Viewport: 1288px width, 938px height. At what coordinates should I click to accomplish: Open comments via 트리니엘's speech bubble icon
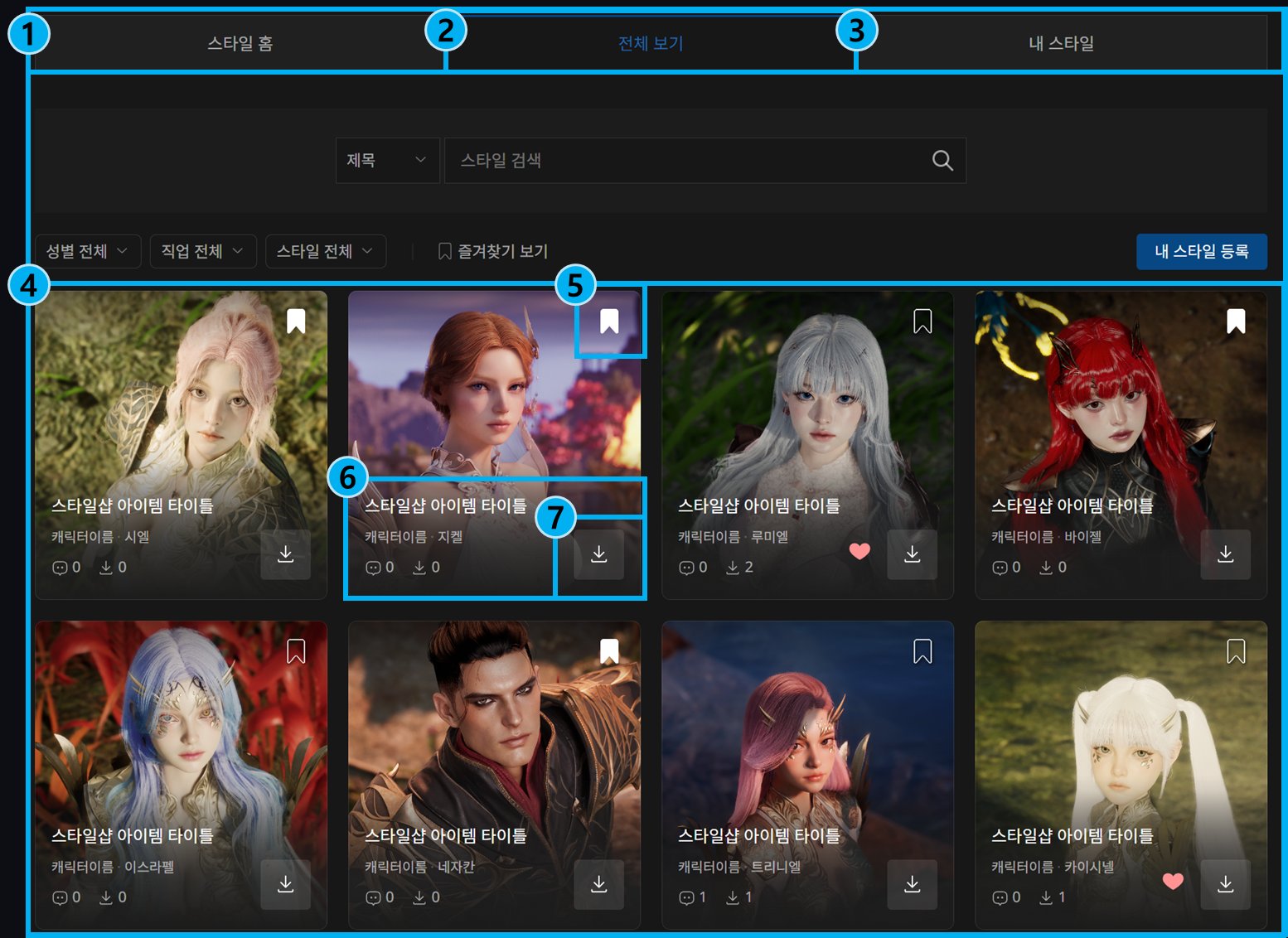point(686,897)
